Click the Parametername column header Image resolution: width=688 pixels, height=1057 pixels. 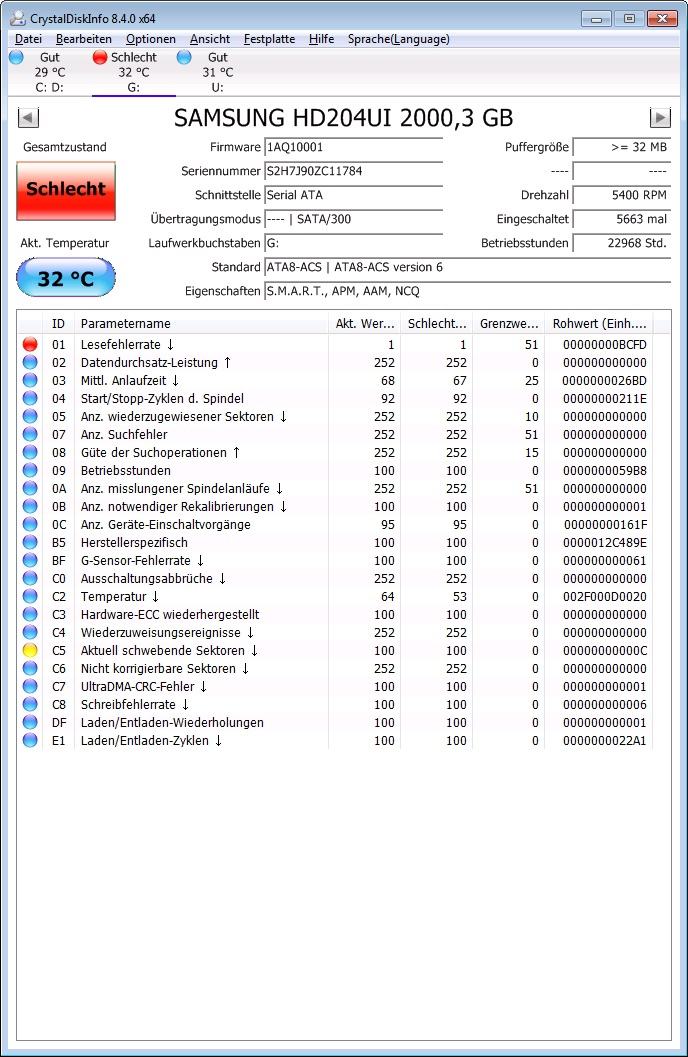[x=201, y=324]
